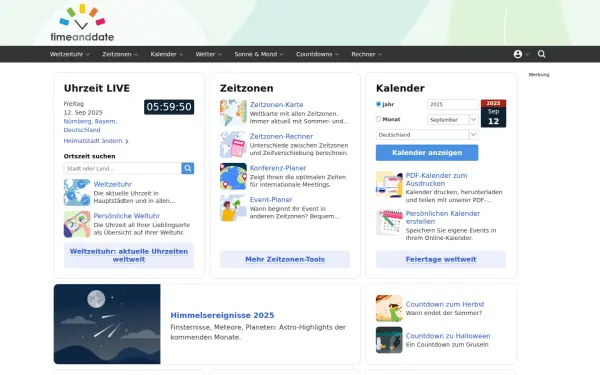Image resolution: width=600 pixels, height=375 pixels.
Task: Click the blue search button next to Ortszeit field
Action: click(188, 168)
